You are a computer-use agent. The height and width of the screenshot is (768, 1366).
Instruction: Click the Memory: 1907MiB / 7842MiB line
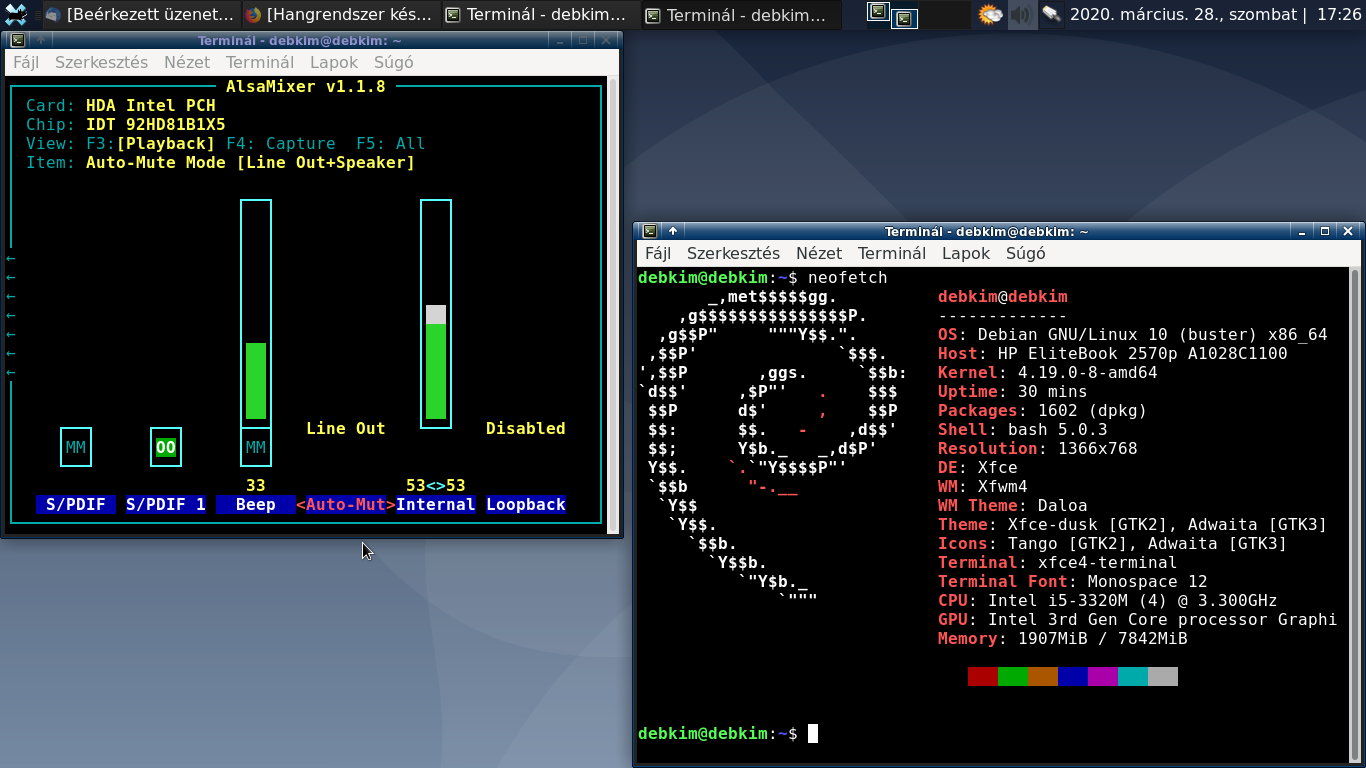click(x=1063, y=638)
